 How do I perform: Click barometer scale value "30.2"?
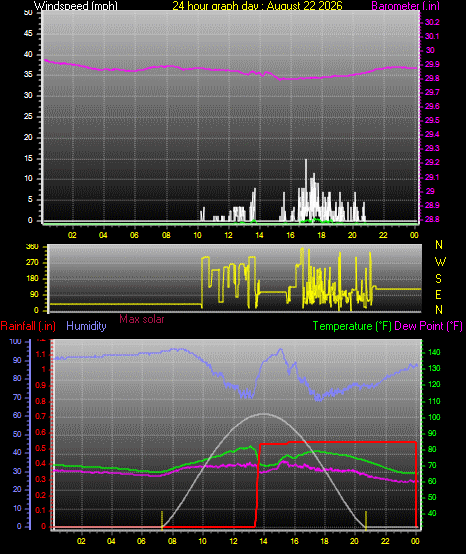[432, 22]
